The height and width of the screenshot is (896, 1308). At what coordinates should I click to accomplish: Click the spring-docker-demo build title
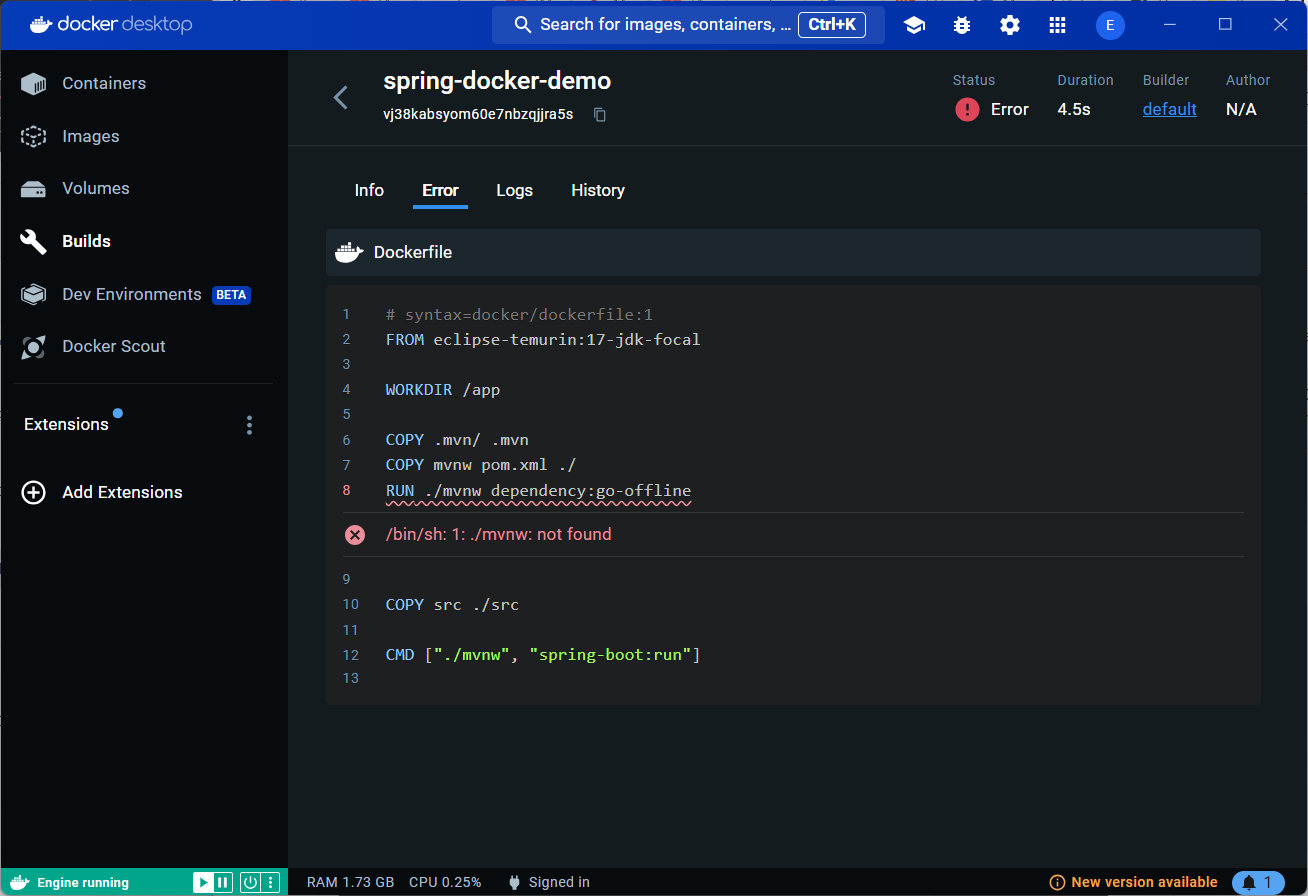tap(497, 81)
